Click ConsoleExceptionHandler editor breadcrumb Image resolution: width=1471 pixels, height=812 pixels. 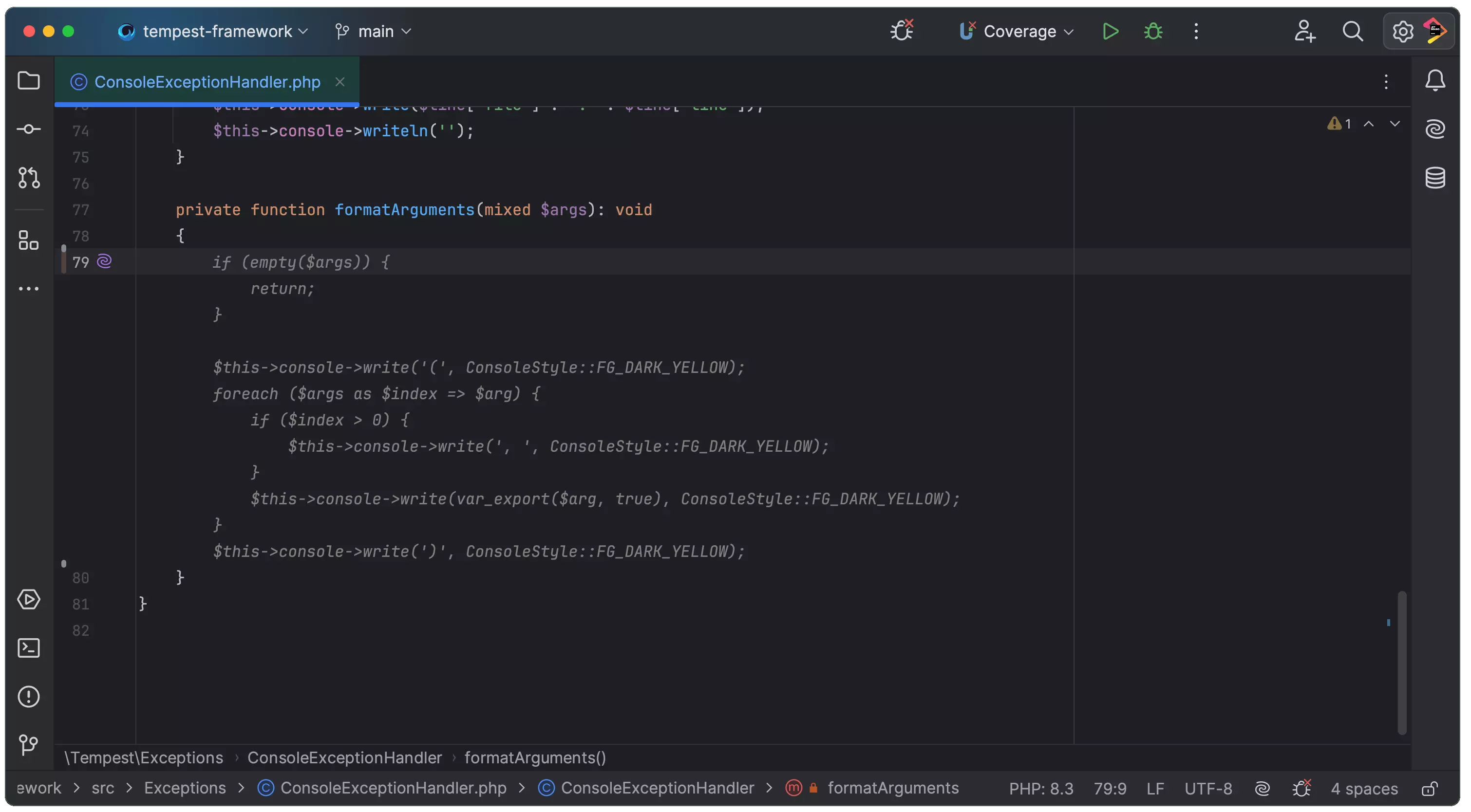pos(344,757)
